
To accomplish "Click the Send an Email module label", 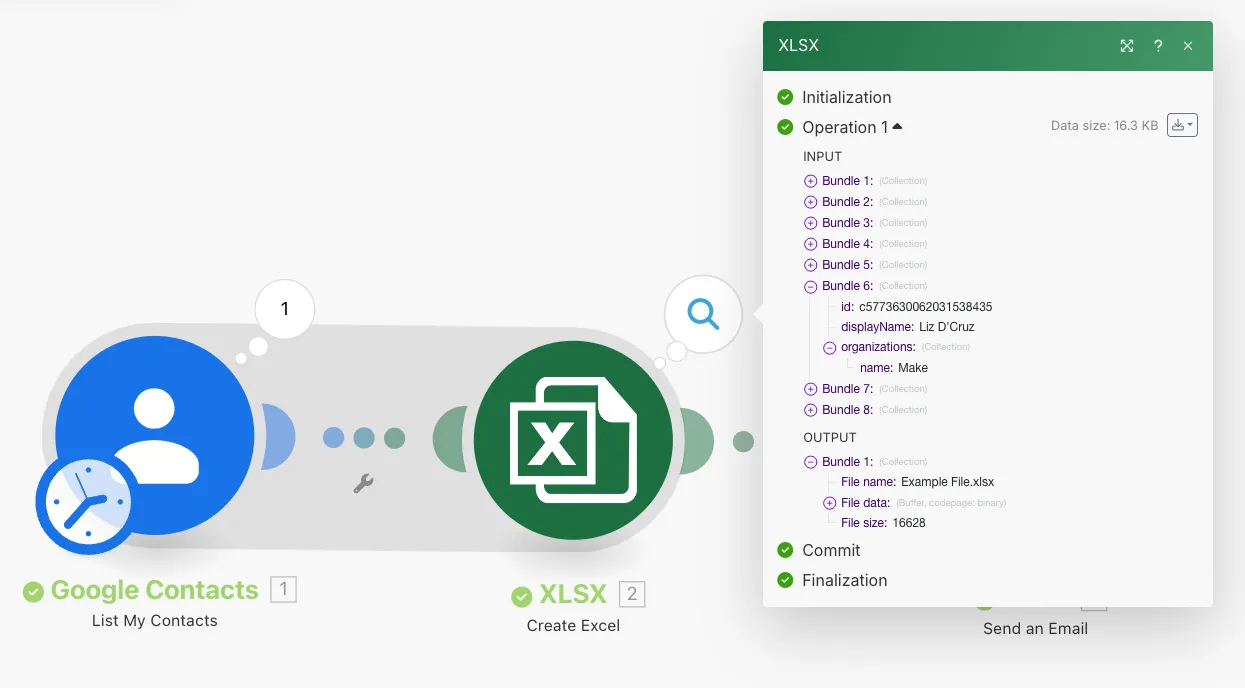I will point(1035,629).
